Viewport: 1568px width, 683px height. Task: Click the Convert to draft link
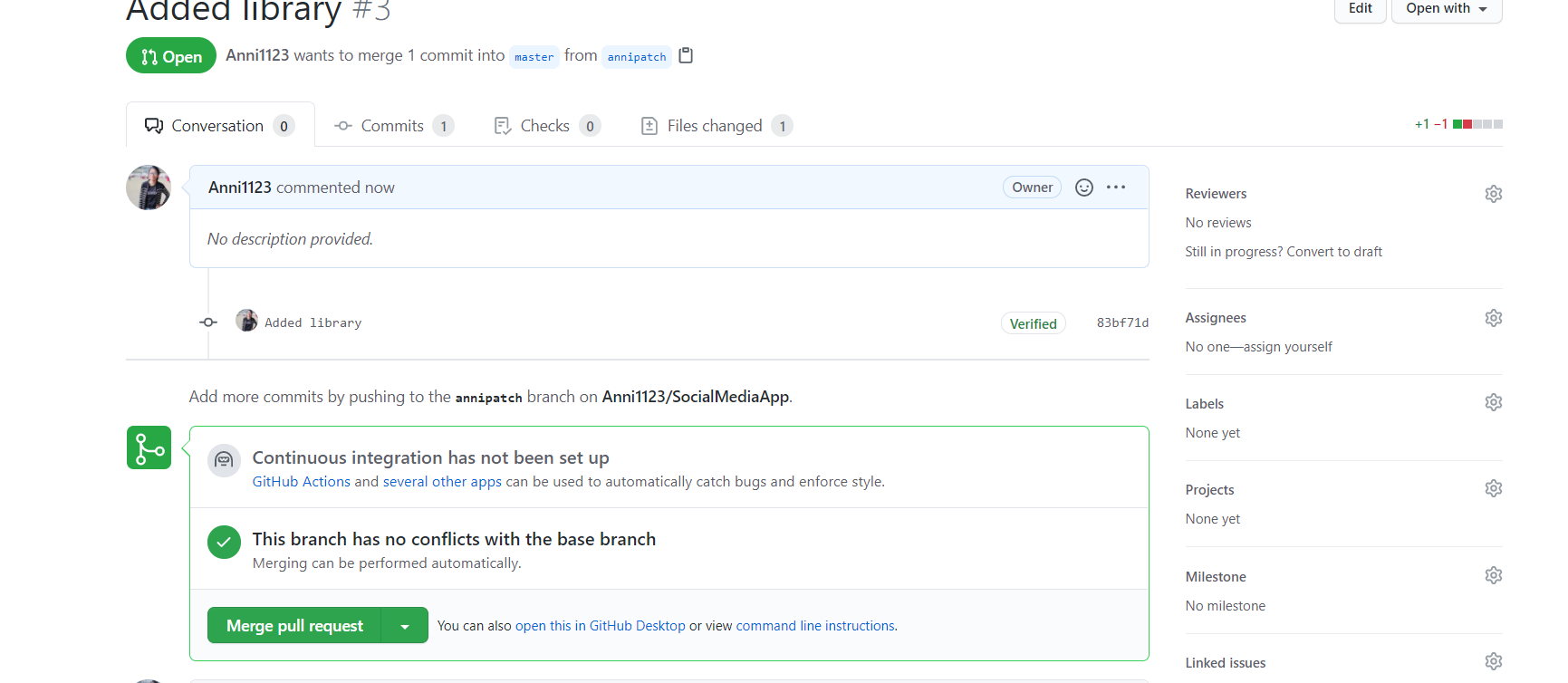tap(1334, 252)
